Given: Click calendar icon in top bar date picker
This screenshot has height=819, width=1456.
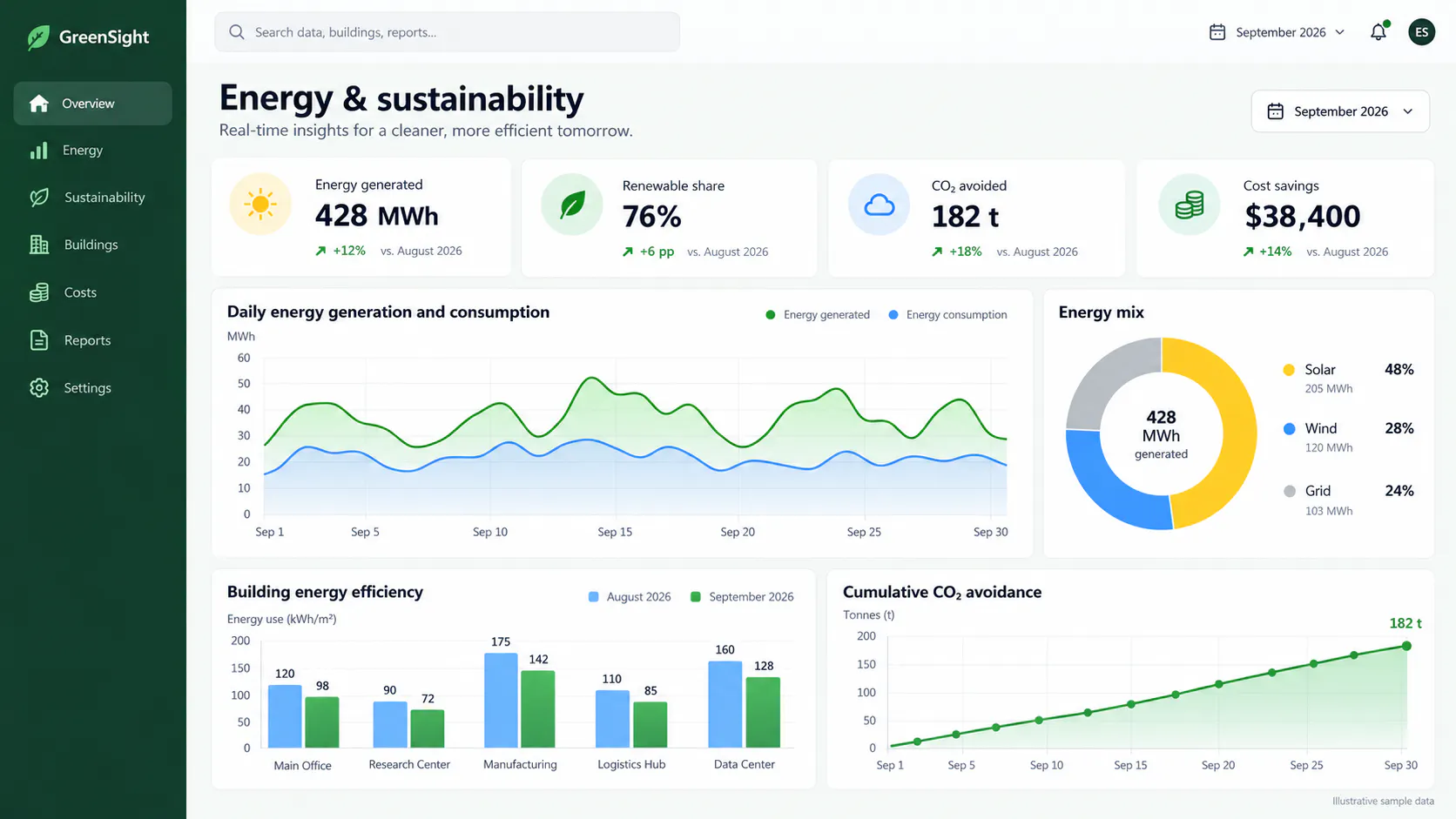Looking at the screenshot, I should point(1217,32).
